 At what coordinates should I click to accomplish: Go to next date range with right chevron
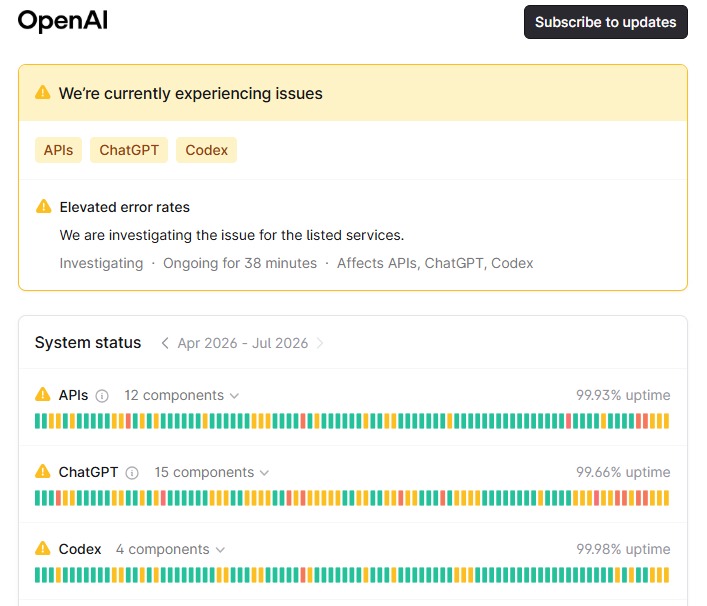(320, 343)
